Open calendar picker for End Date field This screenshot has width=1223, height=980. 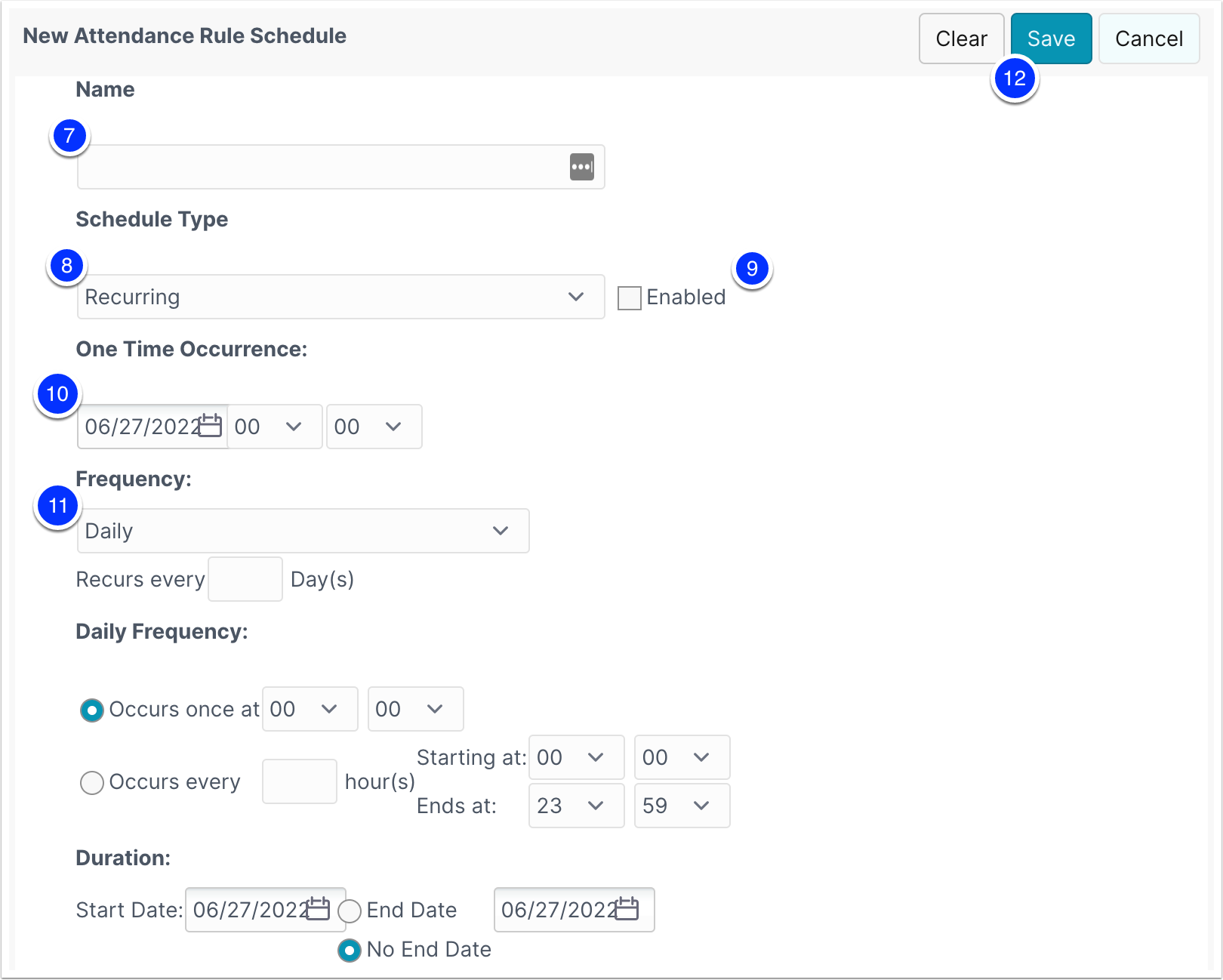627,909
